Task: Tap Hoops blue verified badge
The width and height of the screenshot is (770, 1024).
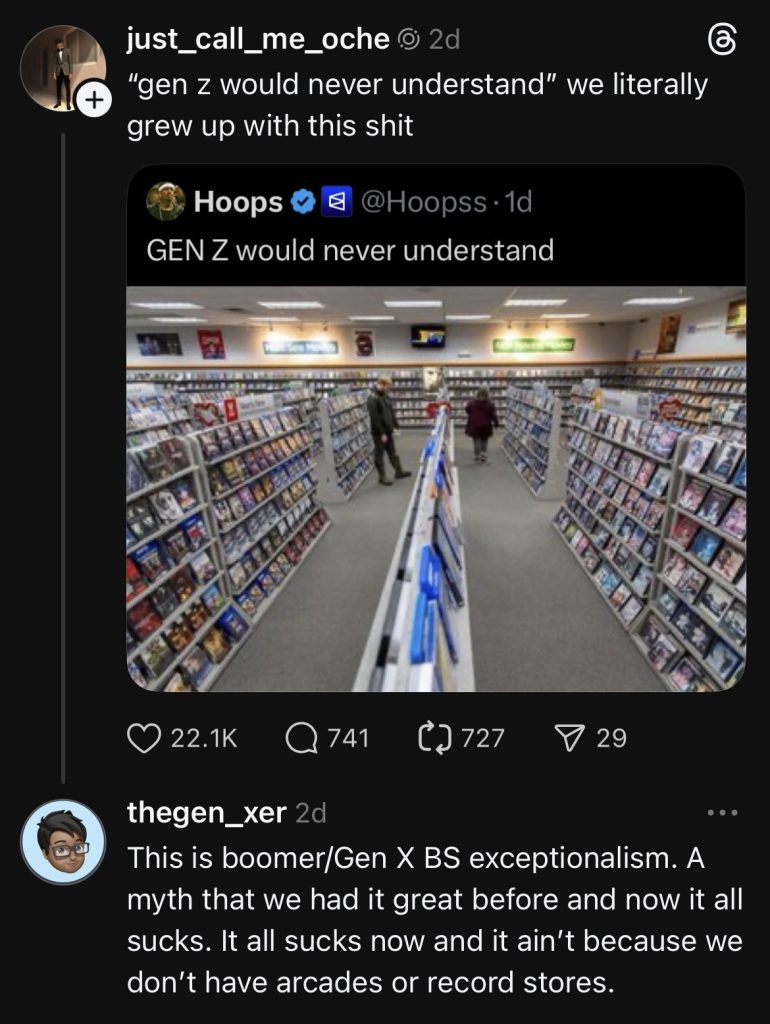Action: click(x=301, y=203)
